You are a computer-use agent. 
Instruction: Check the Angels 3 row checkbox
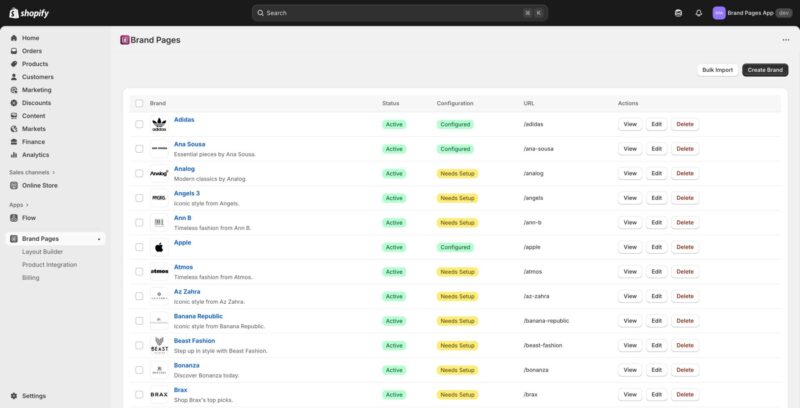(139, 198)
